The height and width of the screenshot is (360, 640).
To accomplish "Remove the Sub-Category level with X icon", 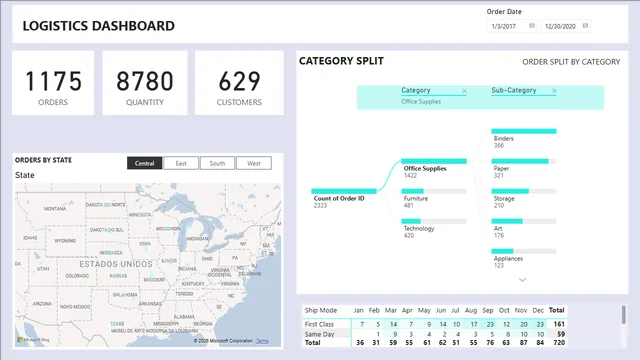I will tap(554, 91).
